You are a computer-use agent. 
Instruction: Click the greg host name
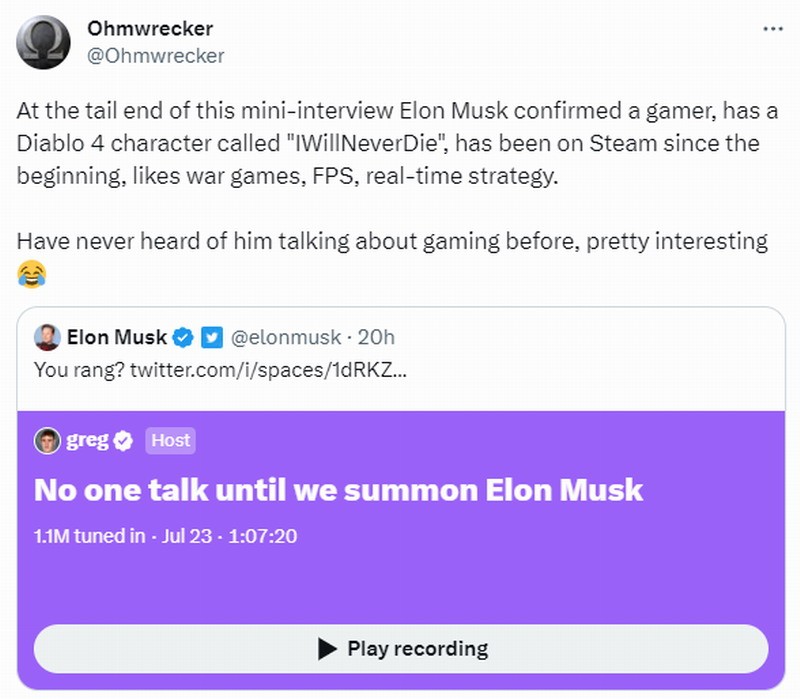click(88, 440)
